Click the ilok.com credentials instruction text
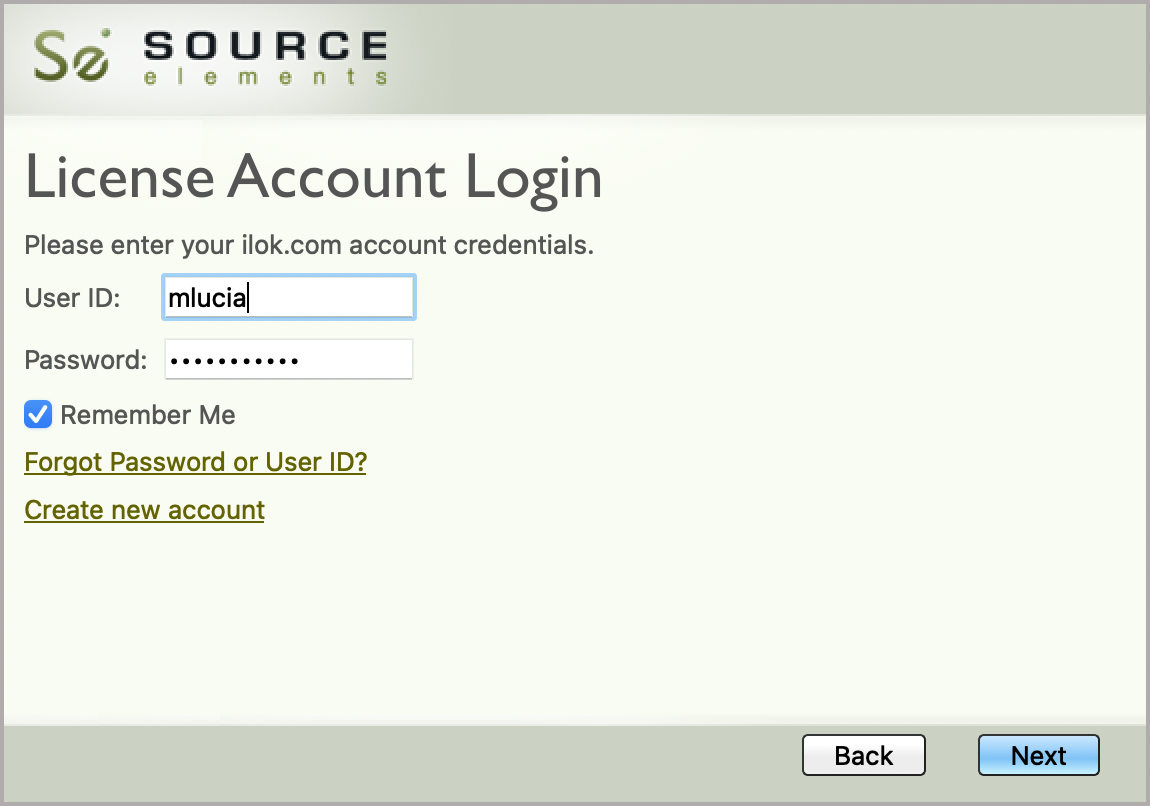The height and width of the screenshot is (806, 1150). (309, 245)
